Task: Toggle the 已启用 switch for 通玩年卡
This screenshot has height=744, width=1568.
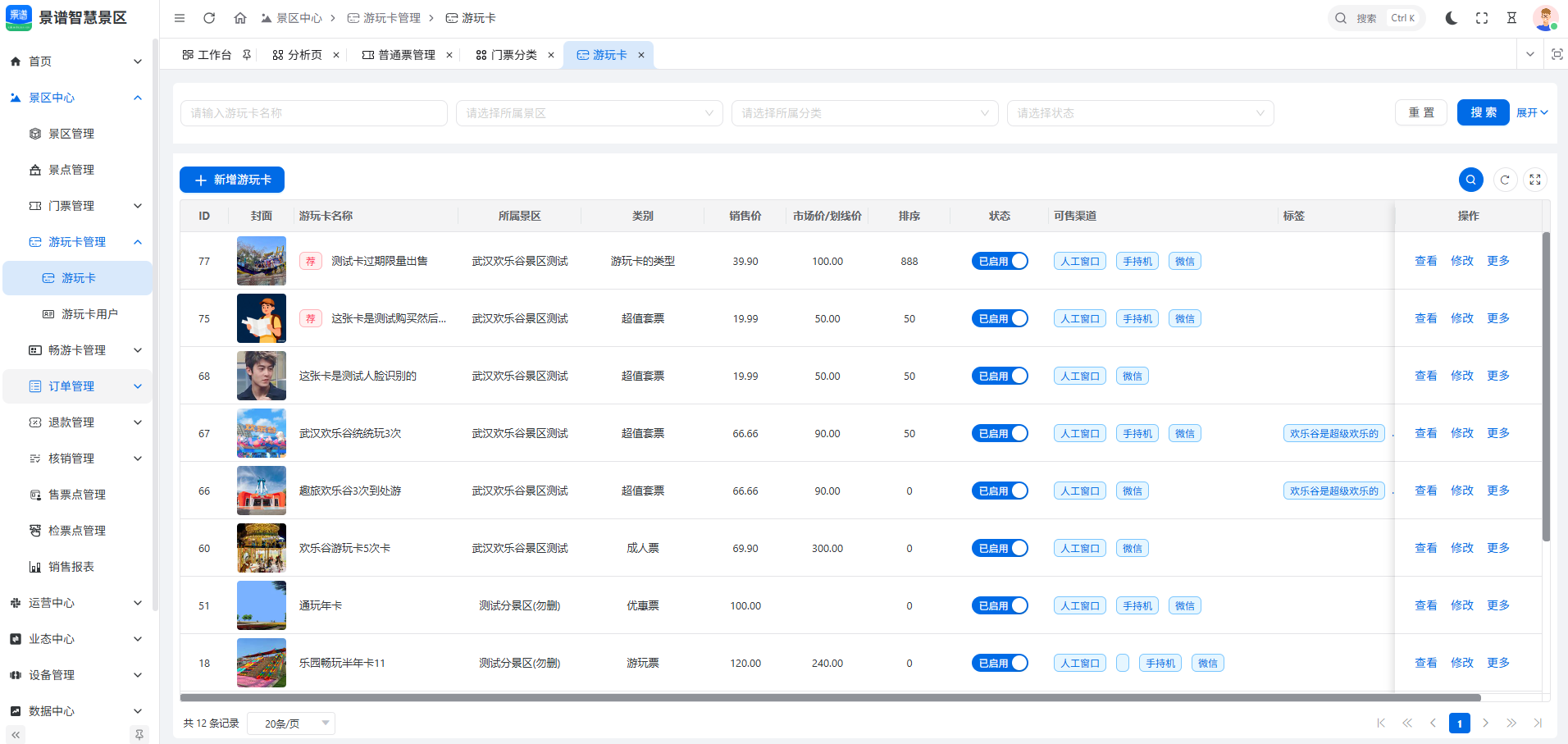Action: [1000, 605]
